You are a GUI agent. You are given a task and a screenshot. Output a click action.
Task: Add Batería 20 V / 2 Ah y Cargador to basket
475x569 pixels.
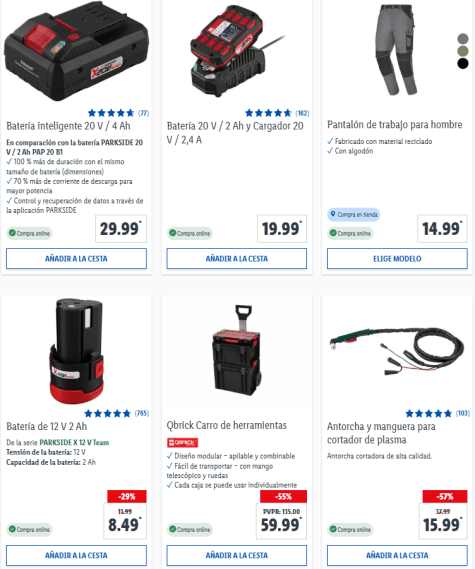[x=237, y=259]
